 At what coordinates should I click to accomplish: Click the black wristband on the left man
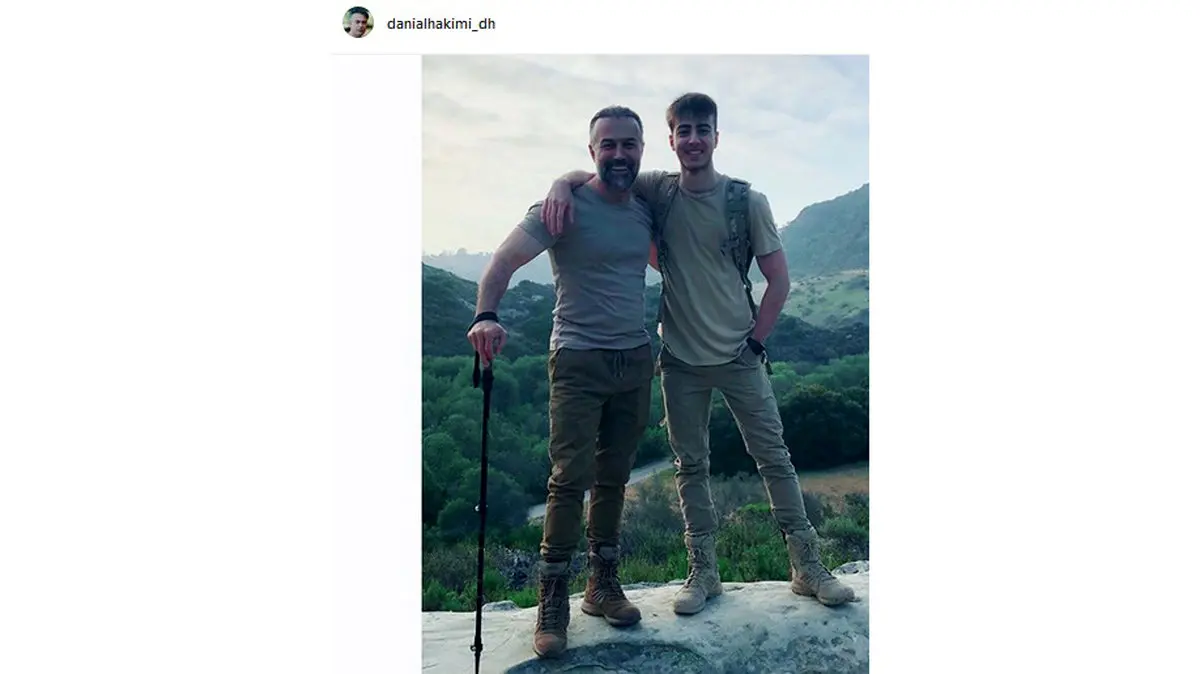pos(485,318)
